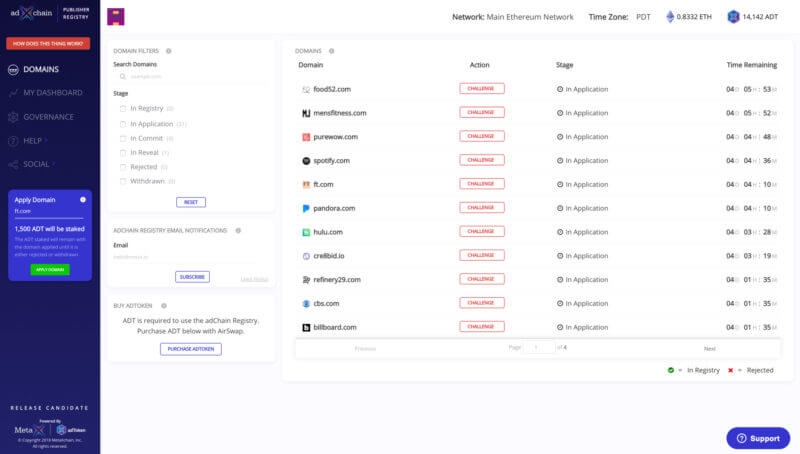This screenshot has width=800, height=454.
Task: Click the pandora.com favicon
Action: point(306,208)
